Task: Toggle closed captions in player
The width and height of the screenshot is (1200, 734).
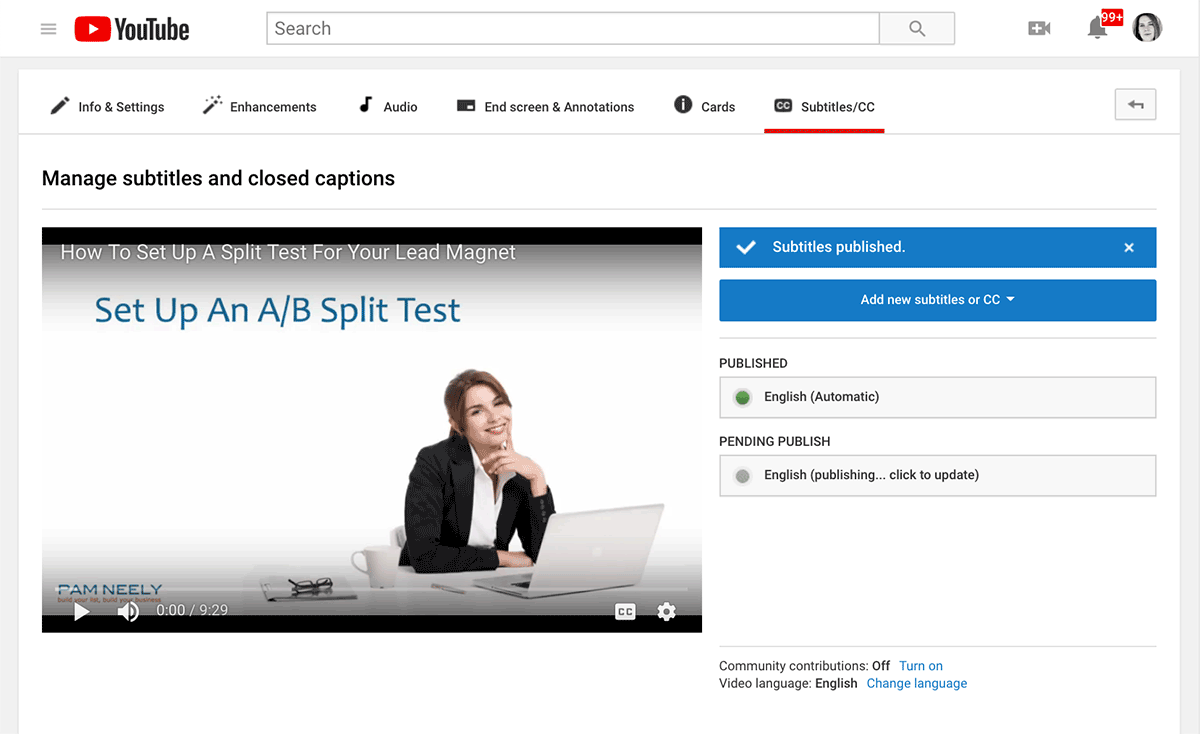Action: tap(625, 611)
